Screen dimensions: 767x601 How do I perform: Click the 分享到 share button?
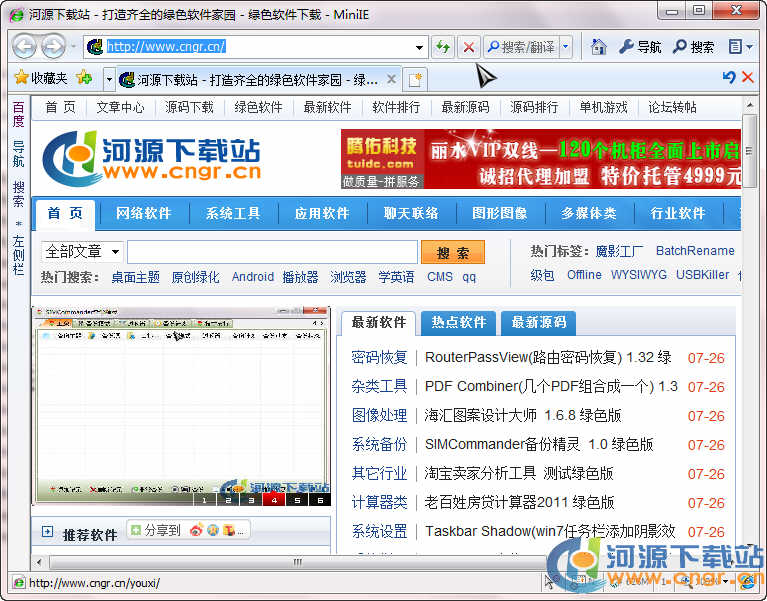click(x=157, y=530)
